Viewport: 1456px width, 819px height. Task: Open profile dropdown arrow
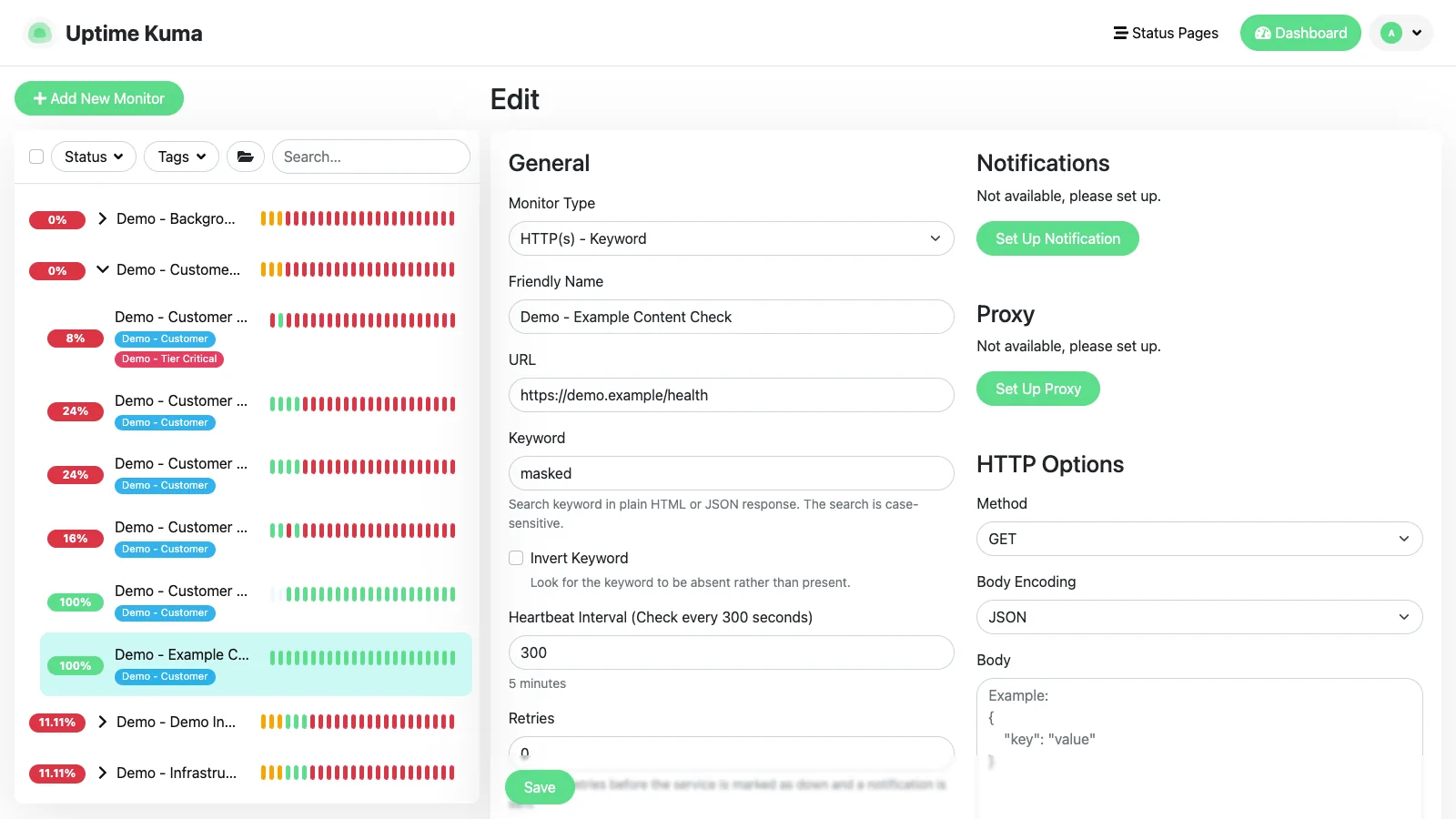pyautogui.click(x=1417, y=33)
